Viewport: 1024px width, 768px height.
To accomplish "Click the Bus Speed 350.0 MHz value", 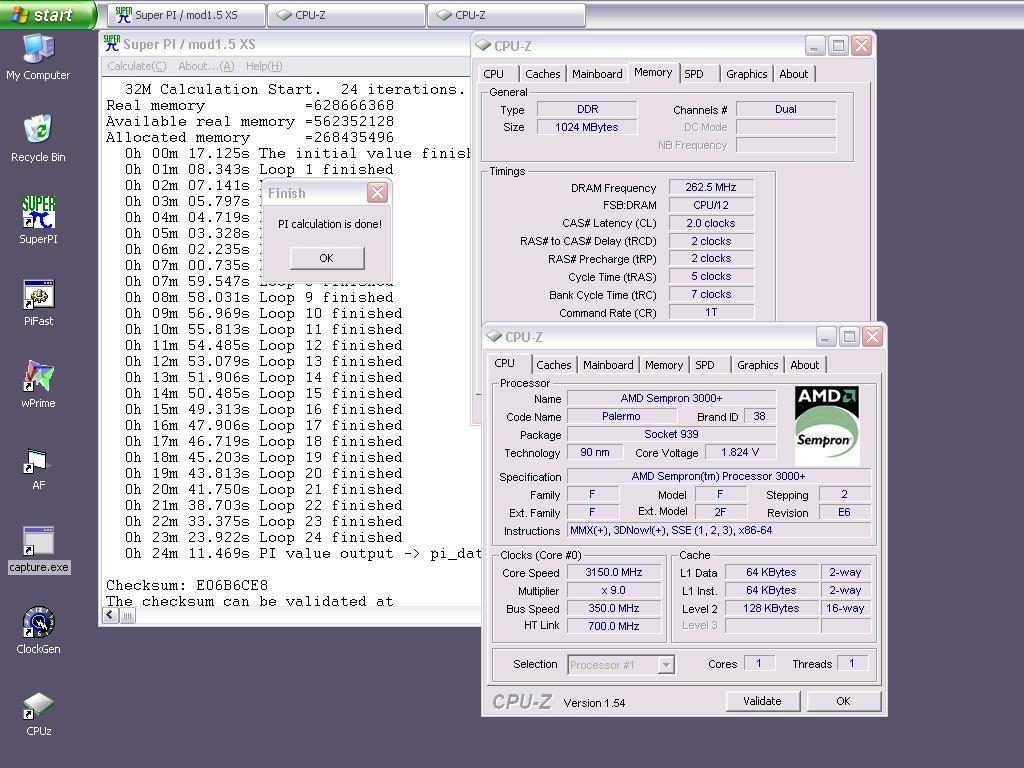I will coord(614,608).
